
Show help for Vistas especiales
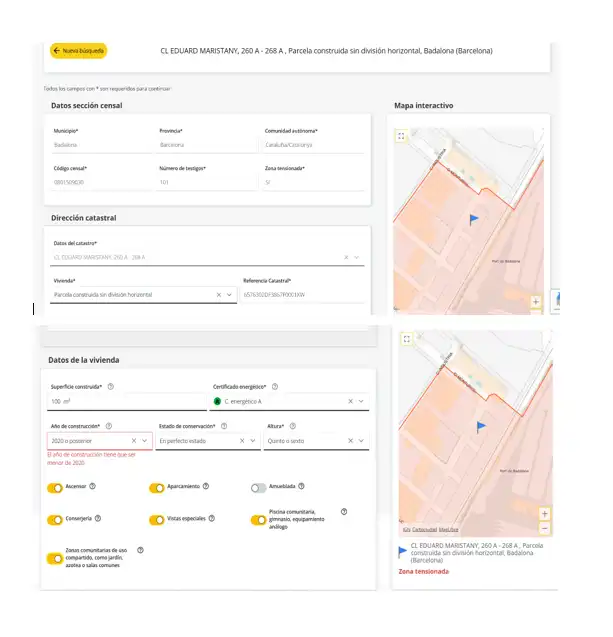point(212,518)
